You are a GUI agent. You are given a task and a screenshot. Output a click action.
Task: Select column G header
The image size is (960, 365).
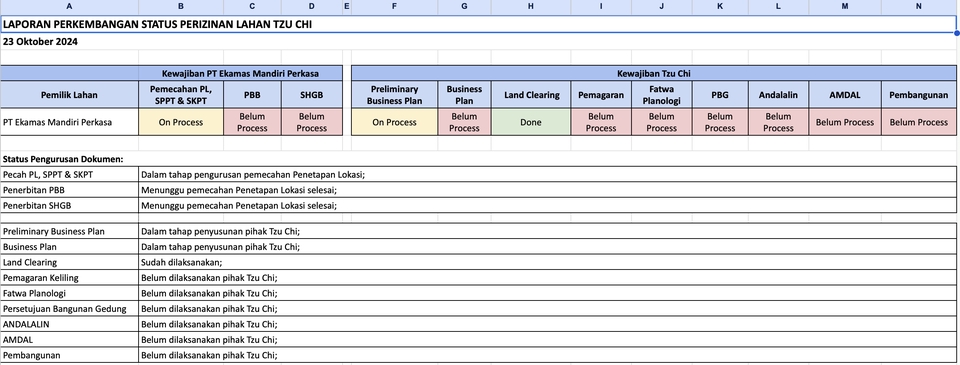[x=464, y=7]
